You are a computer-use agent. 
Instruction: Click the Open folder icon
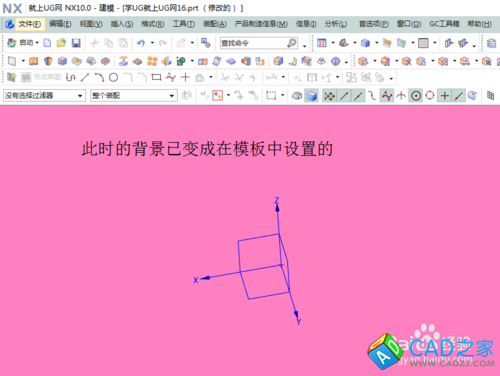point(61,43)
